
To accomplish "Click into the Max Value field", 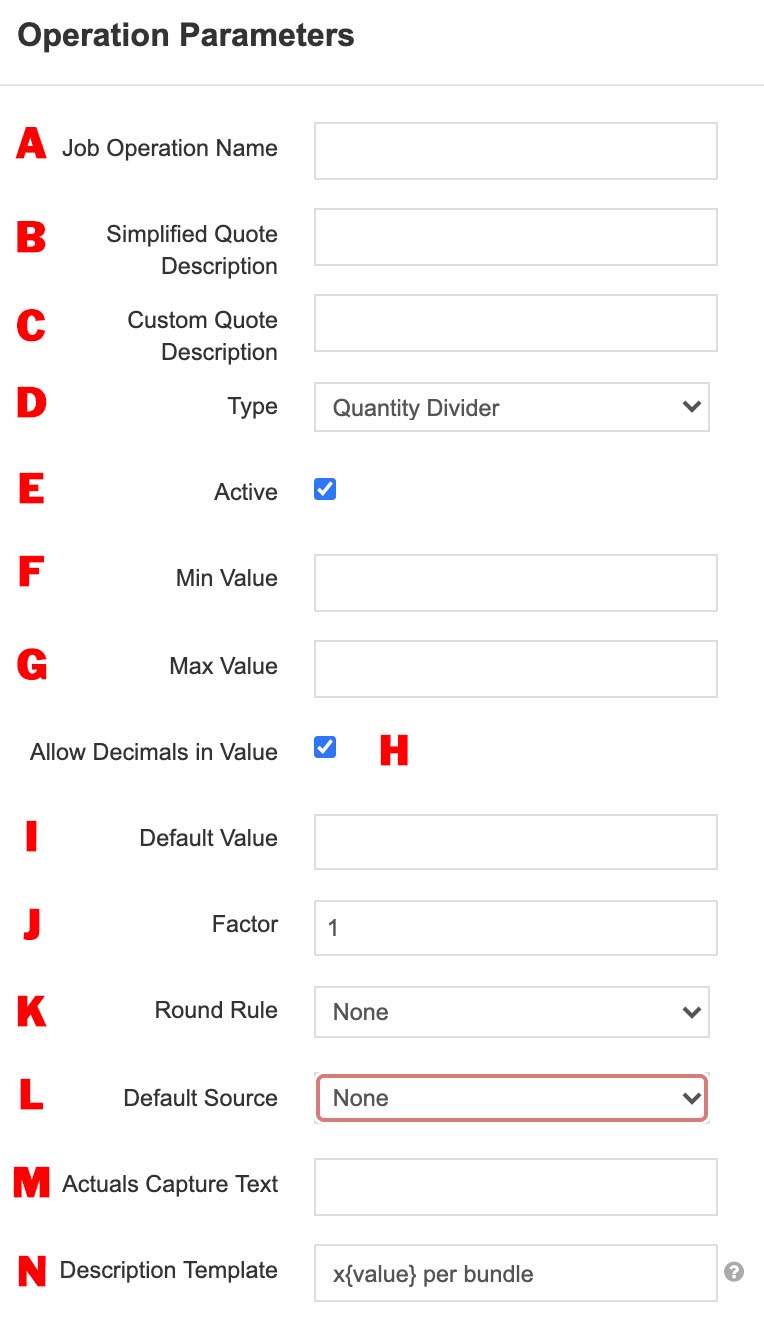I will point(515,669).
